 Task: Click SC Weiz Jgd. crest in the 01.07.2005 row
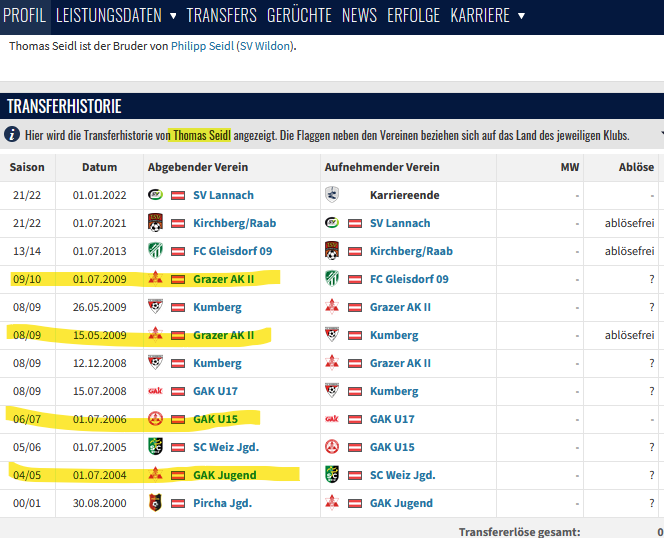click(155, 447)
